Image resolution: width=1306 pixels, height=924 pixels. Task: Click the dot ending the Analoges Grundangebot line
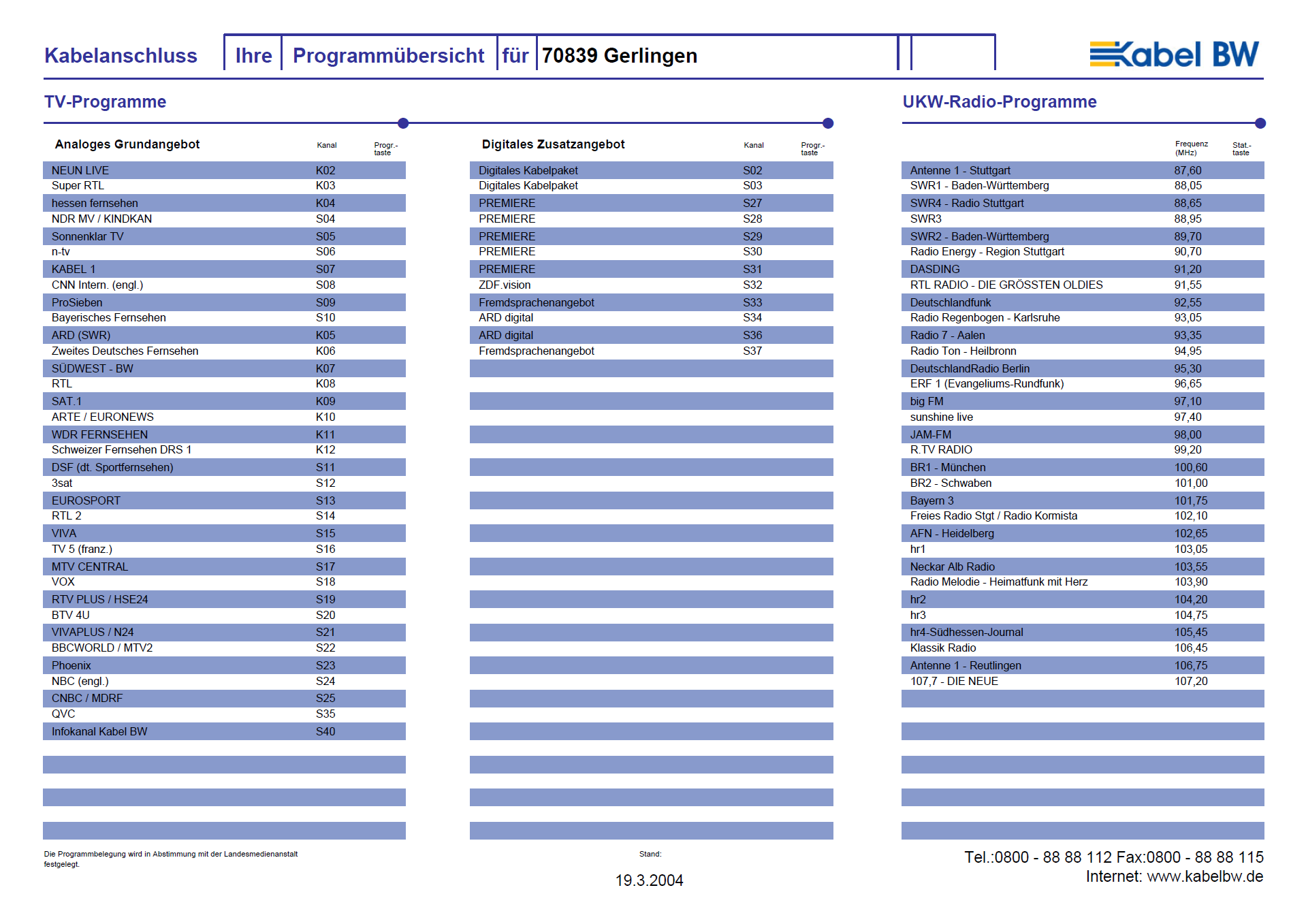click(x=403, y=123)
